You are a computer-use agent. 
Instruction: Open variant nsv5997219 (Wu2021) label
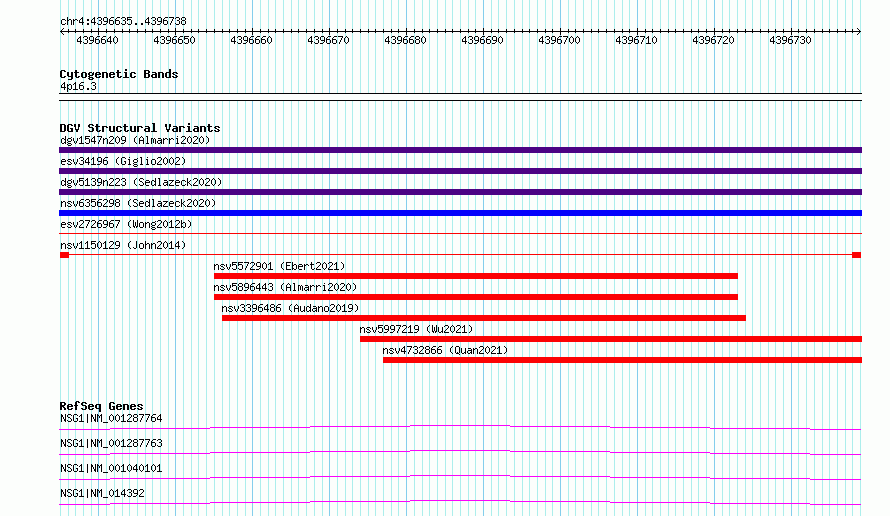(x=416, y=329)
